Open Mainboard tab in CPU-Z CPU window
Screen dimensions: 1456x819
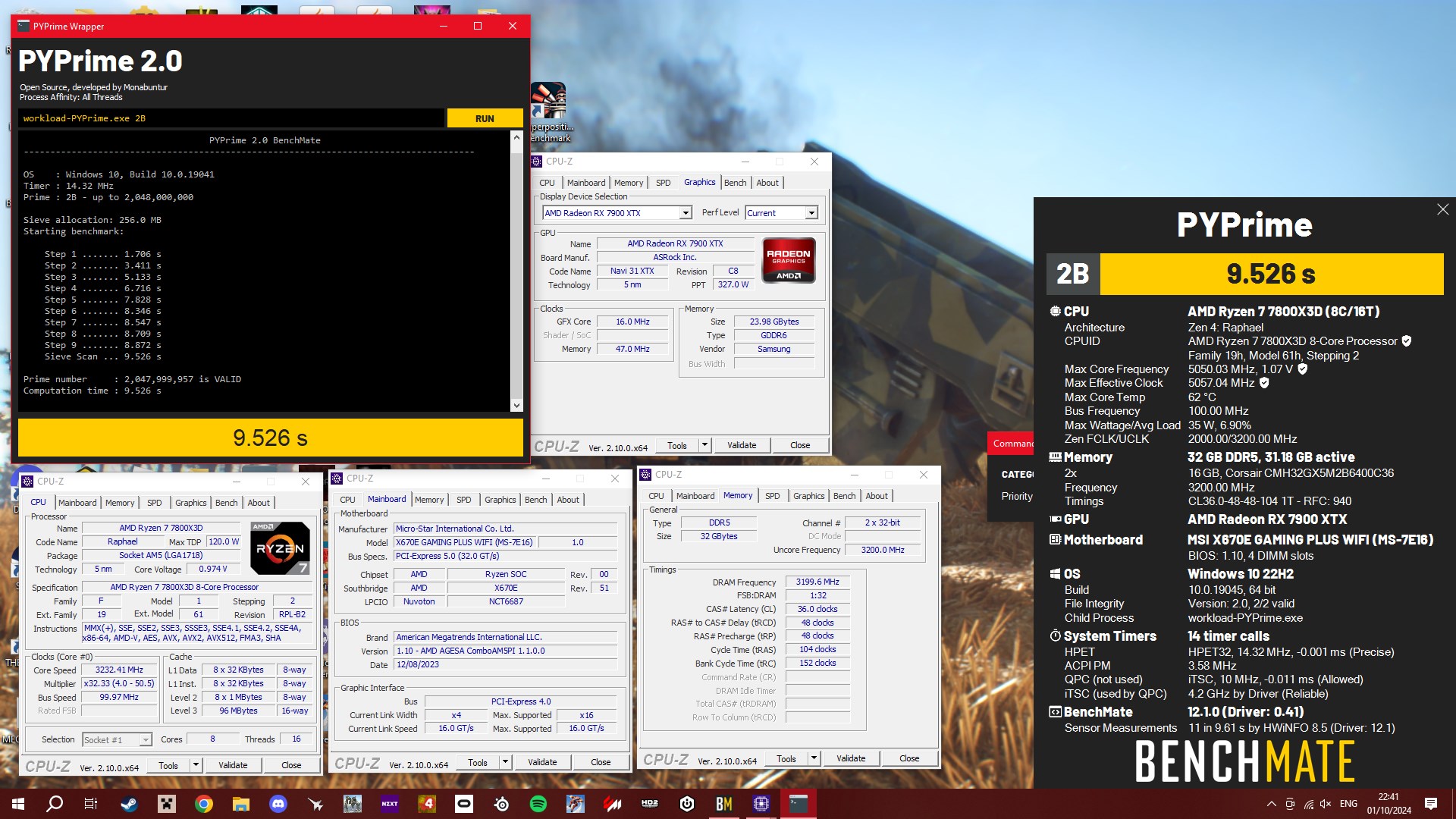click(77, 503)
